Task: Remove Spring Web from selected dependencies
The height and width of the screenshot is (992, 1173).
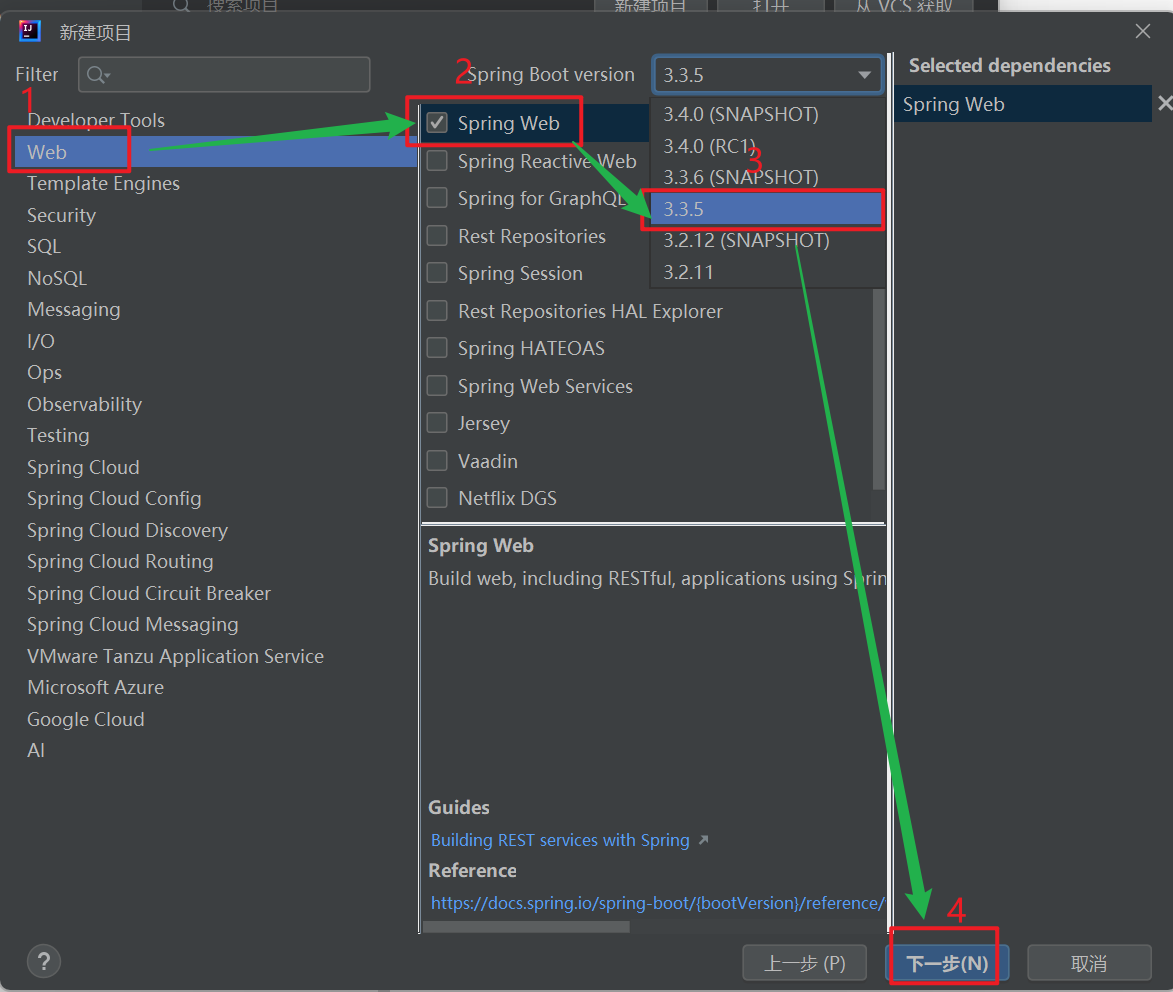Action: tap(1164, 103)
